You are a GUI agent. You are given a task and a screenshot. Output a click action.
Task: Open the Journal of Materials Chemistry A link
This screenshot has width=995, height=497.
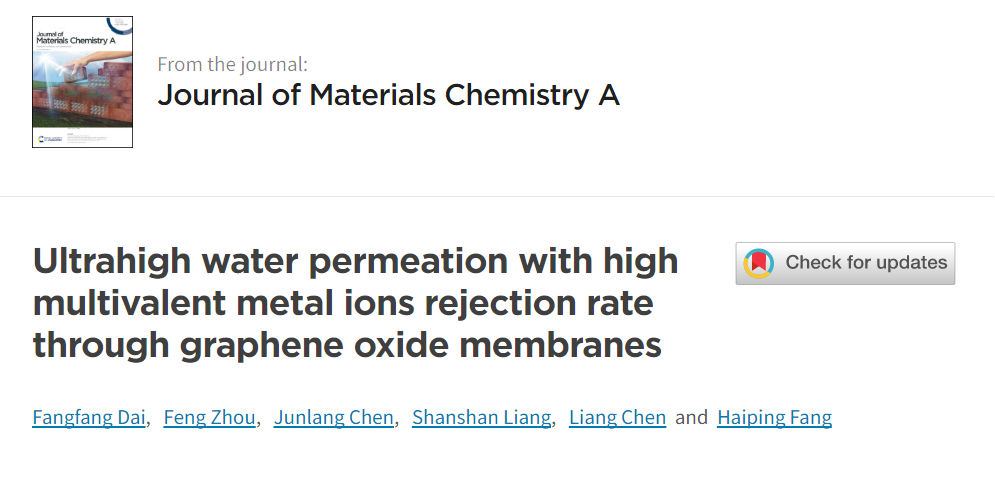coord(388,95)
